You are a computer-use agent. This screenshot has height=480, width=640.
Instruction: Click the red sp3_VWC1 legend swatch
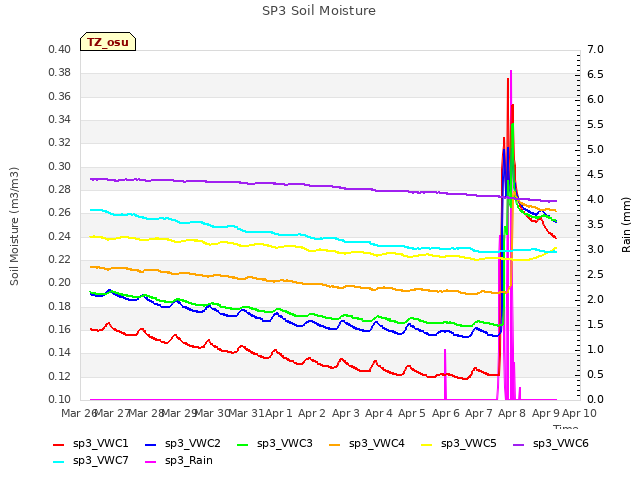(59, 444)
